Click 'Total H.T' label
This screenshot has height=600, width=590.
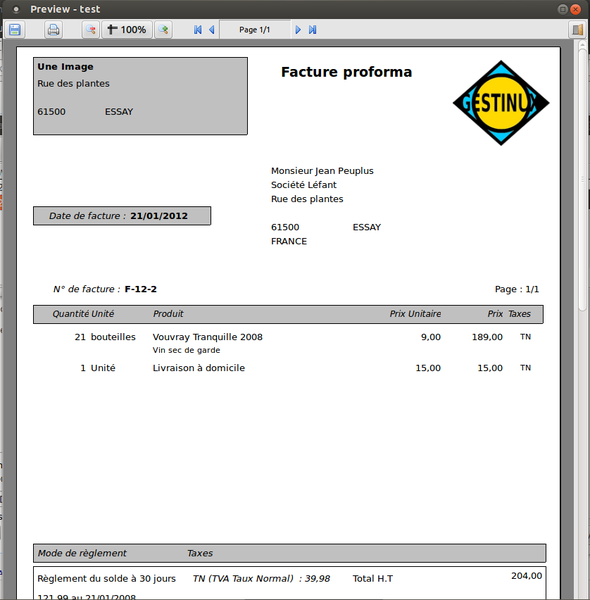point(373,579)
